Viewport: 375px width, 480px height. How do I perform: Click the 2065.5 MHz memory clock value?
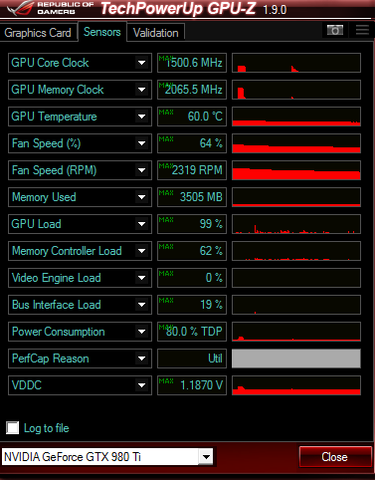[192, 89]
